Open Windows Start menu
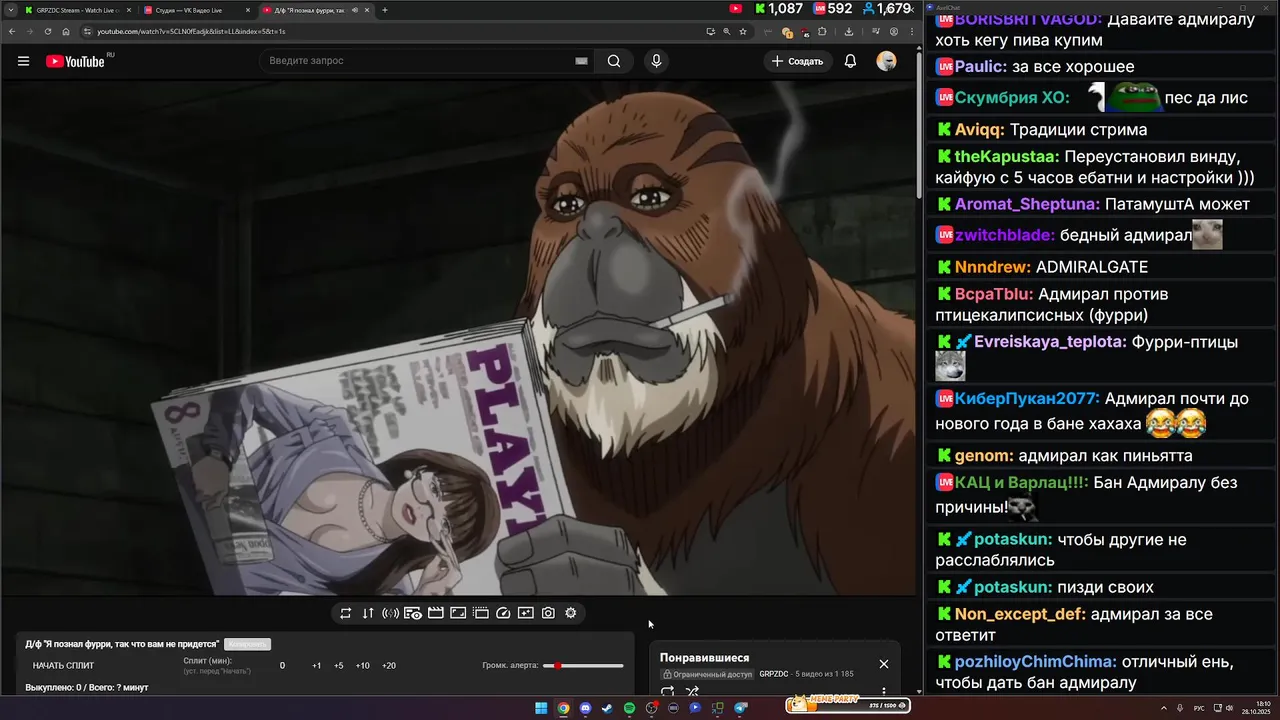 [x=541, y=708]
